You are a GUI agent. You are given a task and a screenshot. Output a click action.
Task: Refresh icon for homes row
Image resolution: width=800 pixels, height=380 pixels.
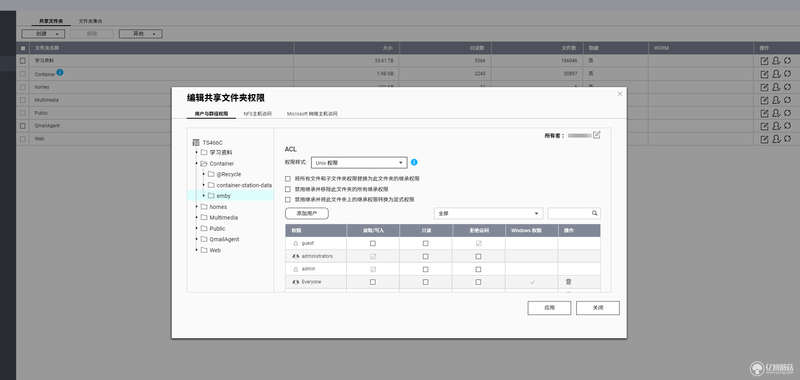click(787, 87)
